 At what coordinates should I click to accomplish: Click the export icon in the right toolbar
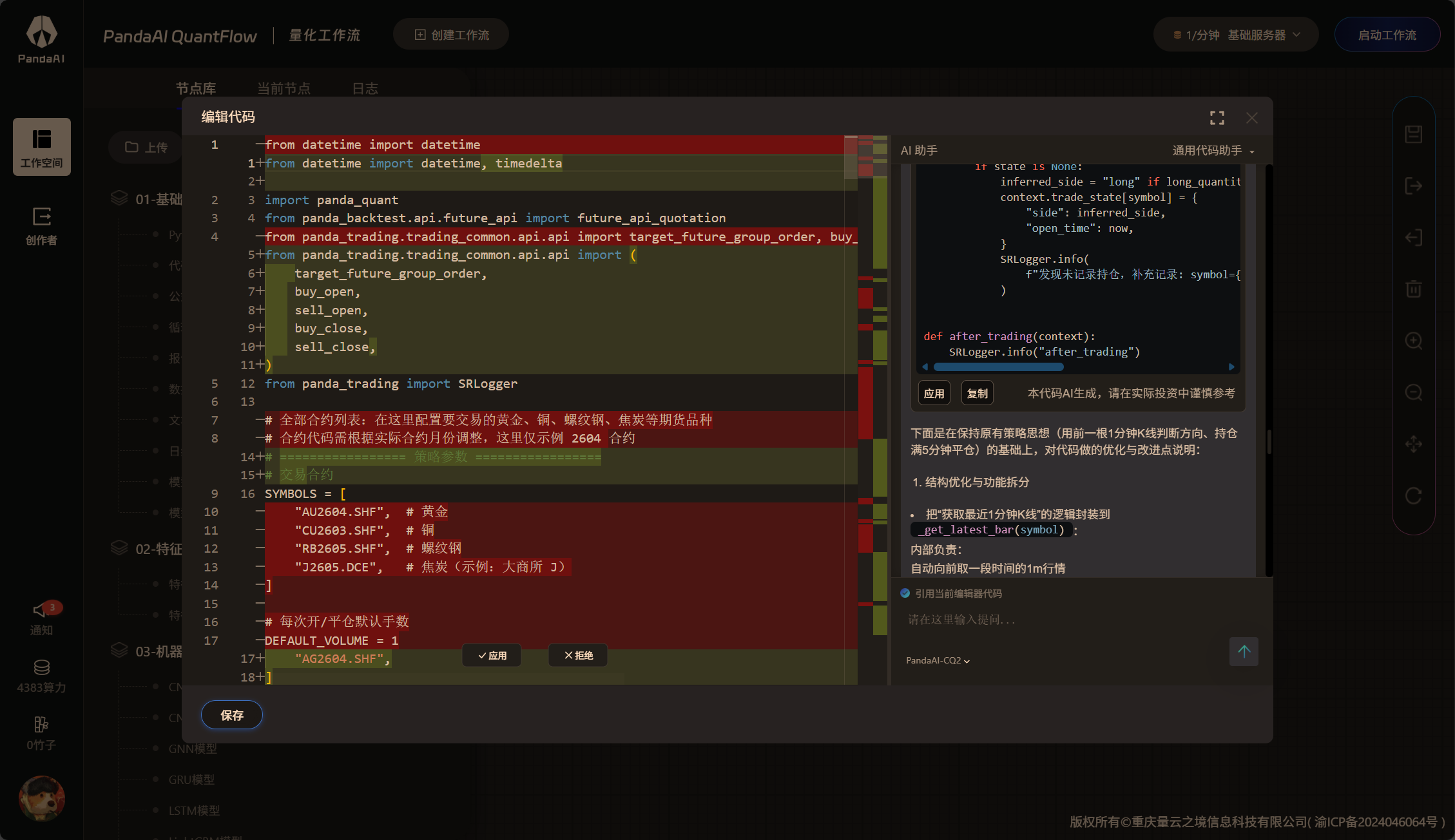(x=1414, y=186)
